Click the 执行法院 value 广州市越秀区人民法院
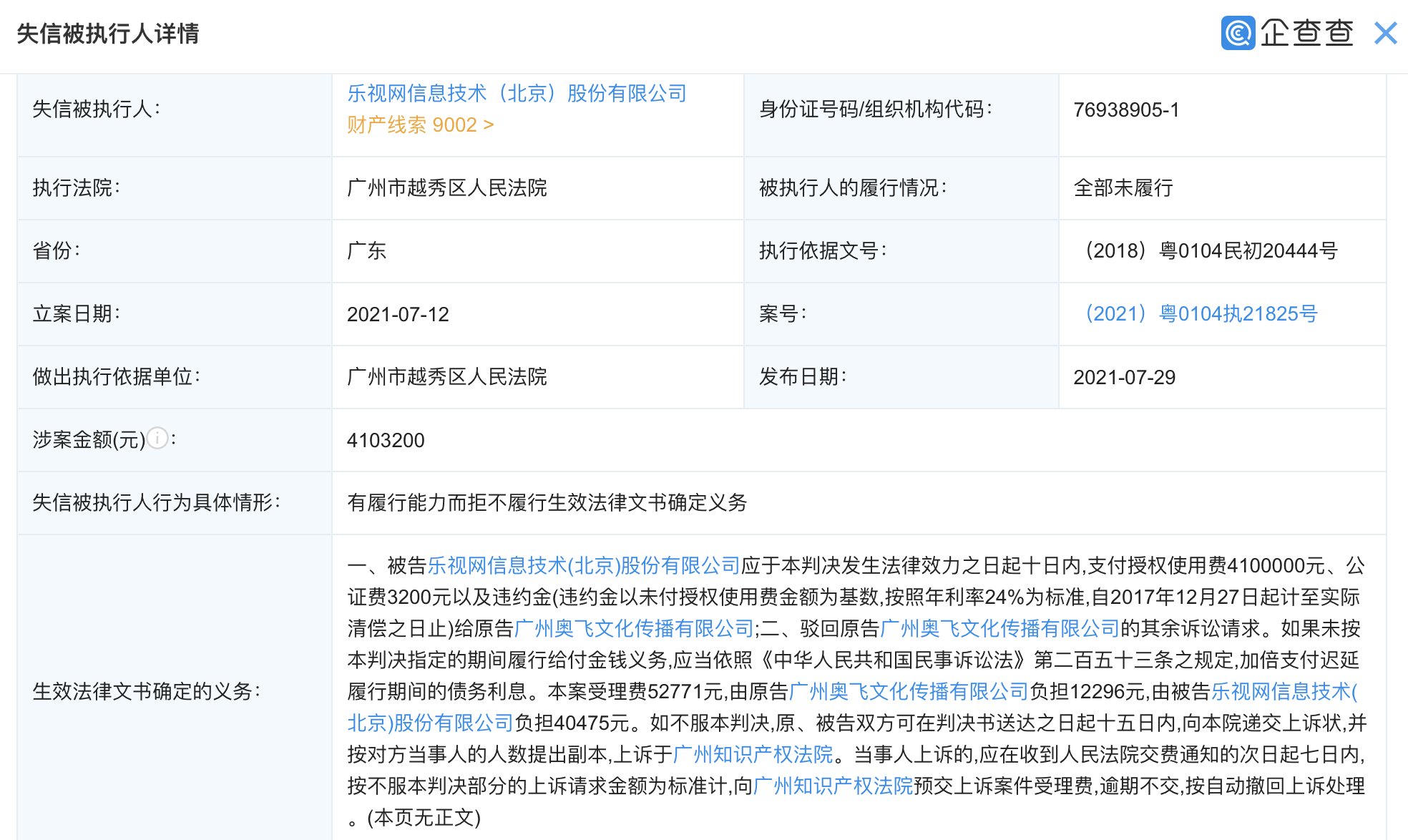This screenshot has height=840, width=1408. (x=447, y=188)
